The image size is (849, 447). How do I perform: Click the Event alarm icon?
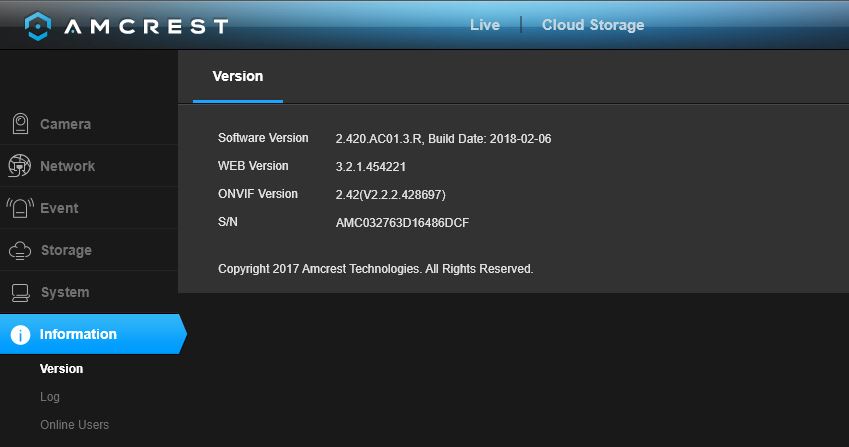pos(20,208)
